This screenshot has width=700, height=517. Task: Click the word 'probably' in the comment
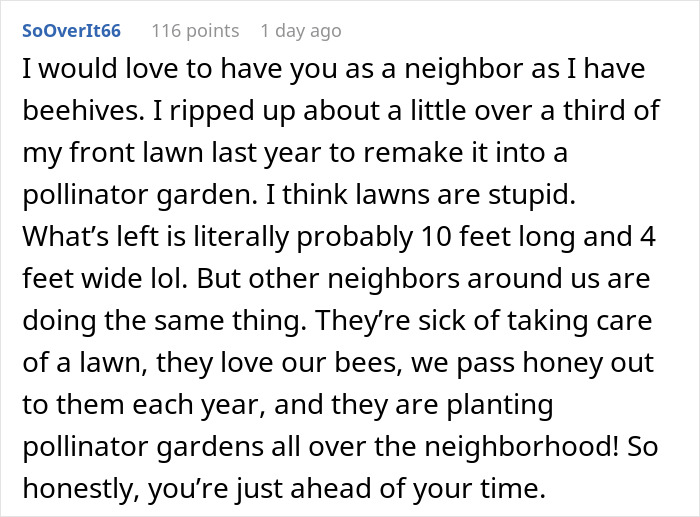(x=354, y=237)
